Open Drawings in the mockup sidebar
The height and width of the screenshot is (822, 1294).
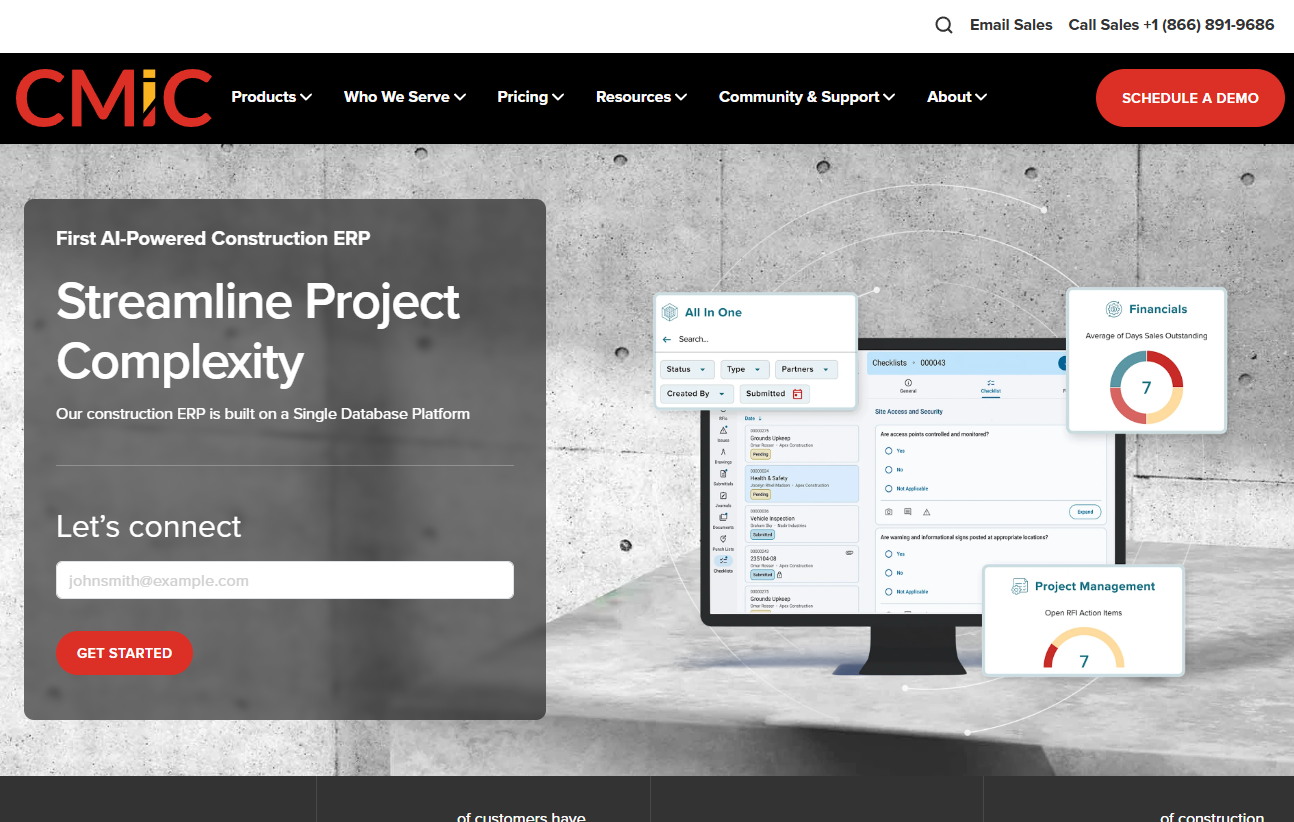723,455
